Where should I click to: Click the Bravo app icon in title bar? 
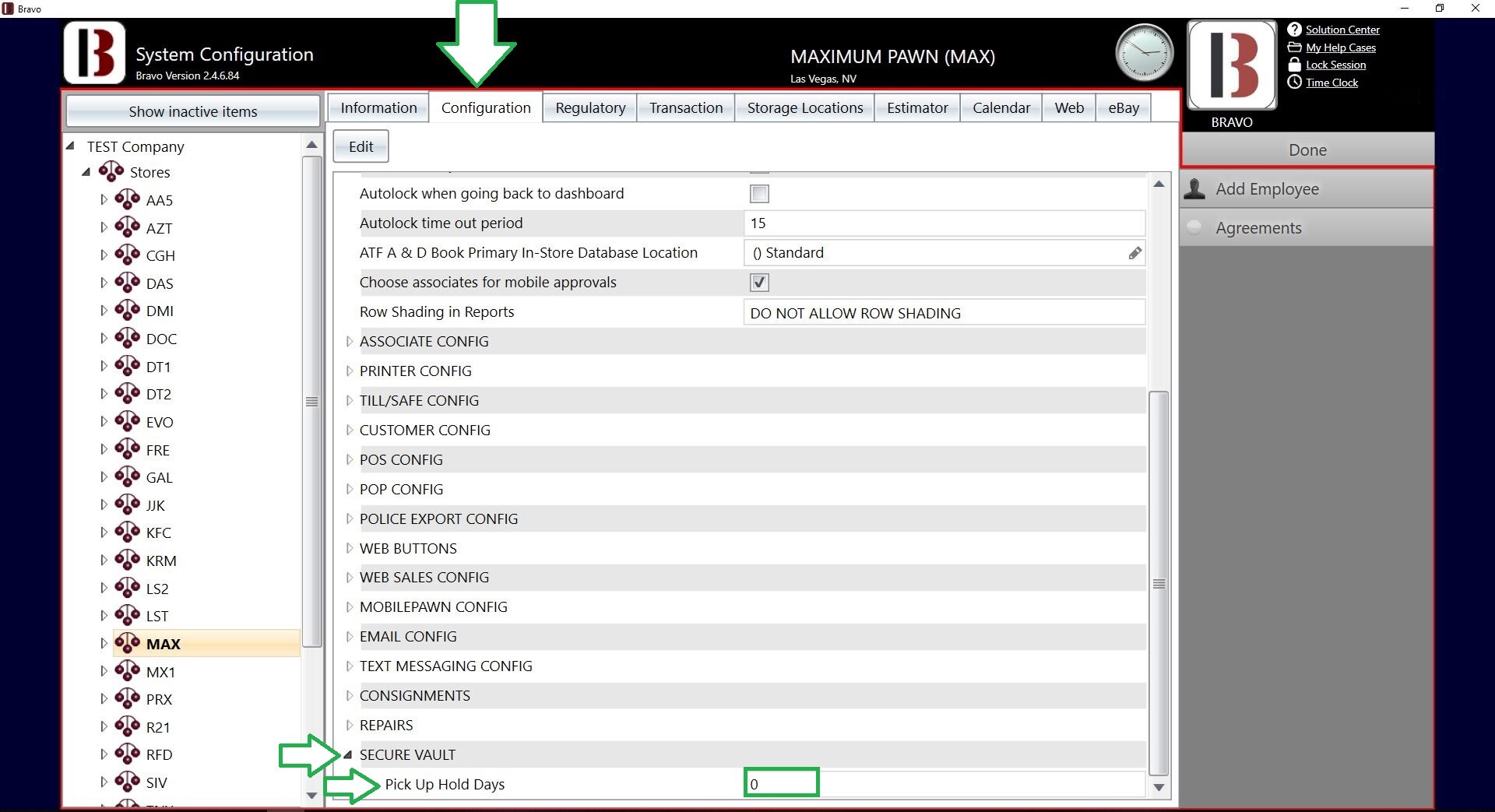tap(8, 9)
